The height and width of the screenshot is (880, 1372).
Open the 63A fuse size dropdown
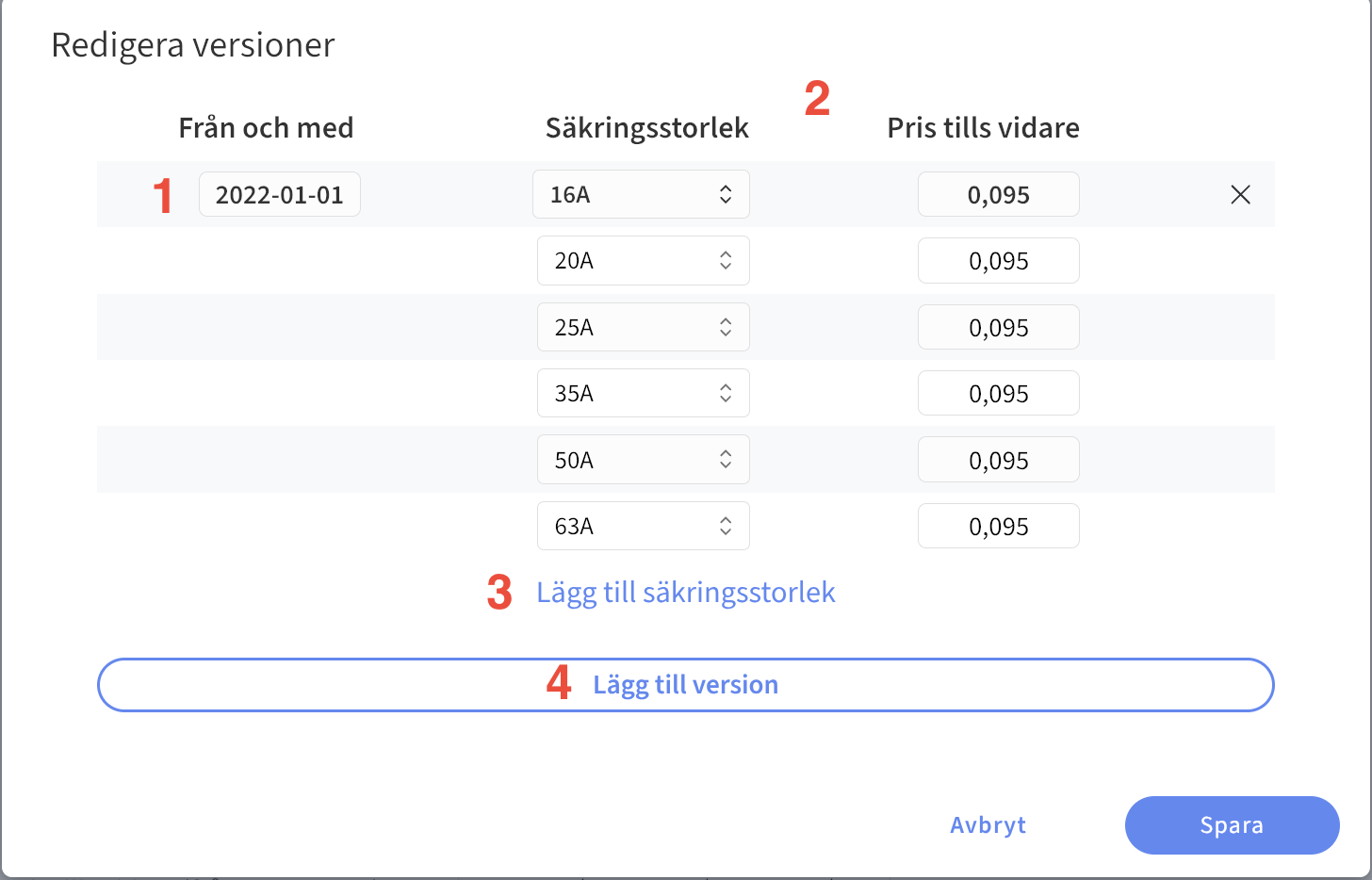(644, 526)
